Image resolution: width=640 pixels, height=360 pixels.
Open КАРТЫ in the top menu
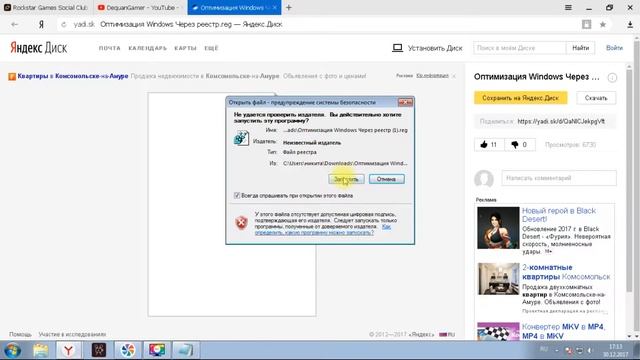coord(185,48)
